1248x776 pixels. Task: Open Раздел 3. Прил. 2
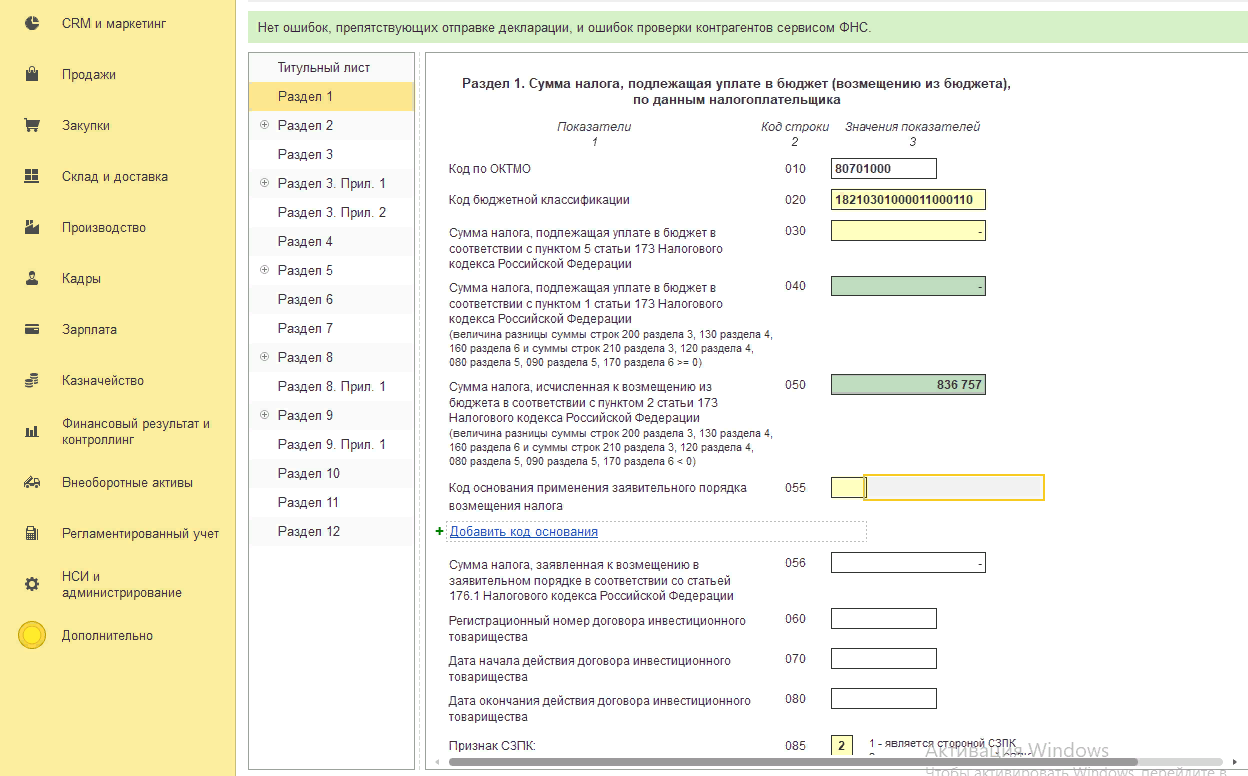click(331, 212)
